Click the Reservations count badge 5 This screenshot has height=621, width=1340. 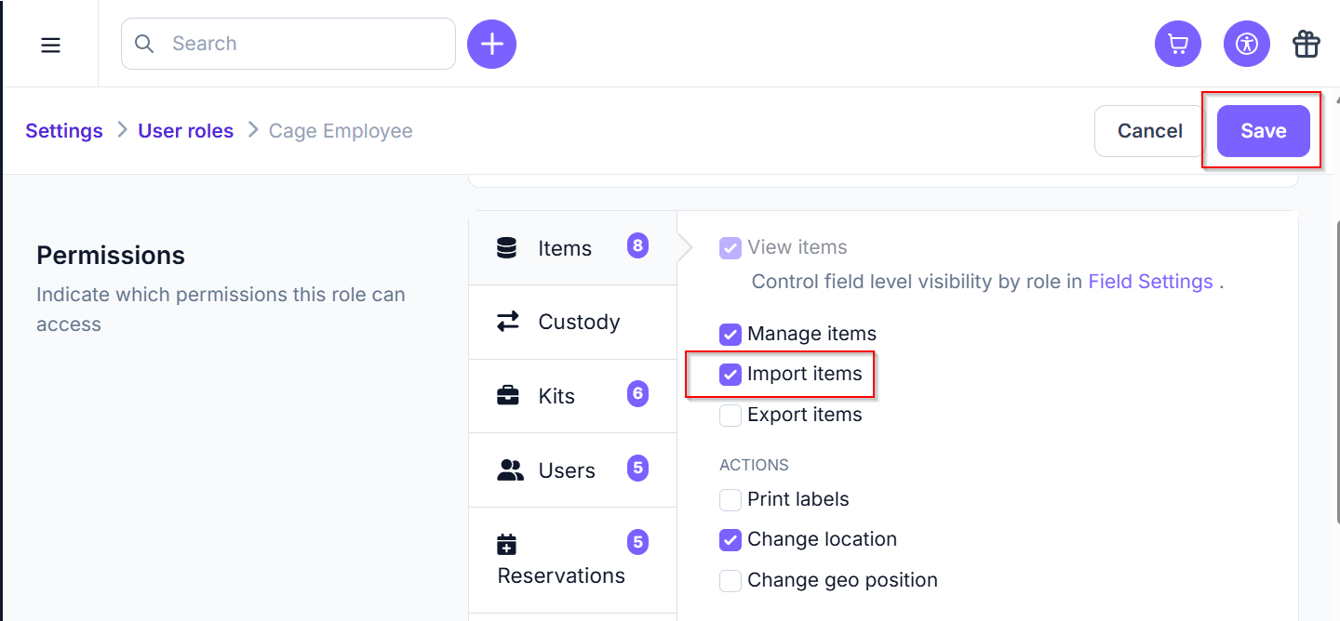(638, 542)
